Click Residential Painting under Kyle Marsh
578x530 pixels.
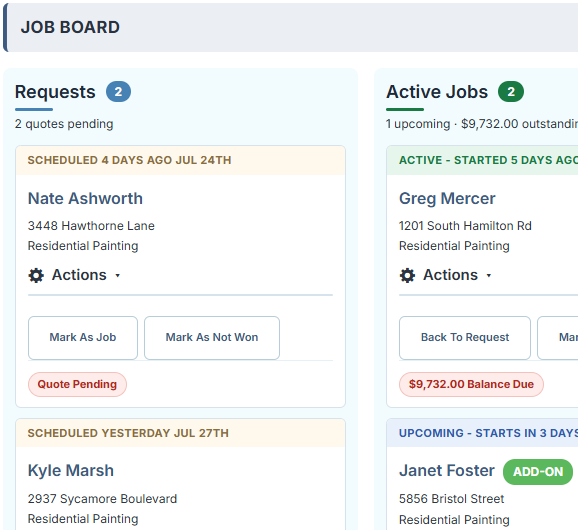(83, 519)
